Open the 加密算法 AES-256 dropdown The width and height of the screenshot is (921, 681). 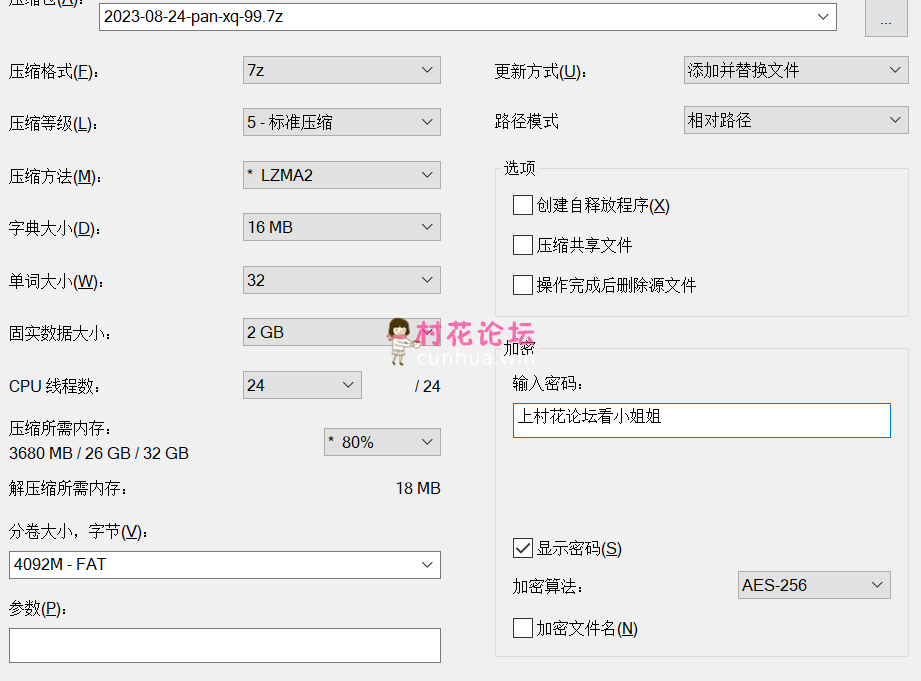point(814,585)
